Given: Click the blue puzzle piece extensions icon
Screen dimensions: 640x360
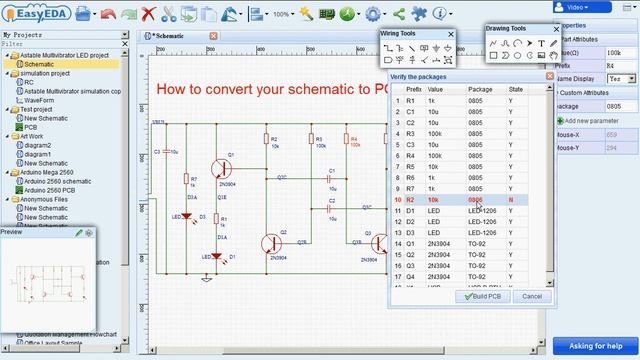Looking at the screenshot, I should tap(419, 14).
